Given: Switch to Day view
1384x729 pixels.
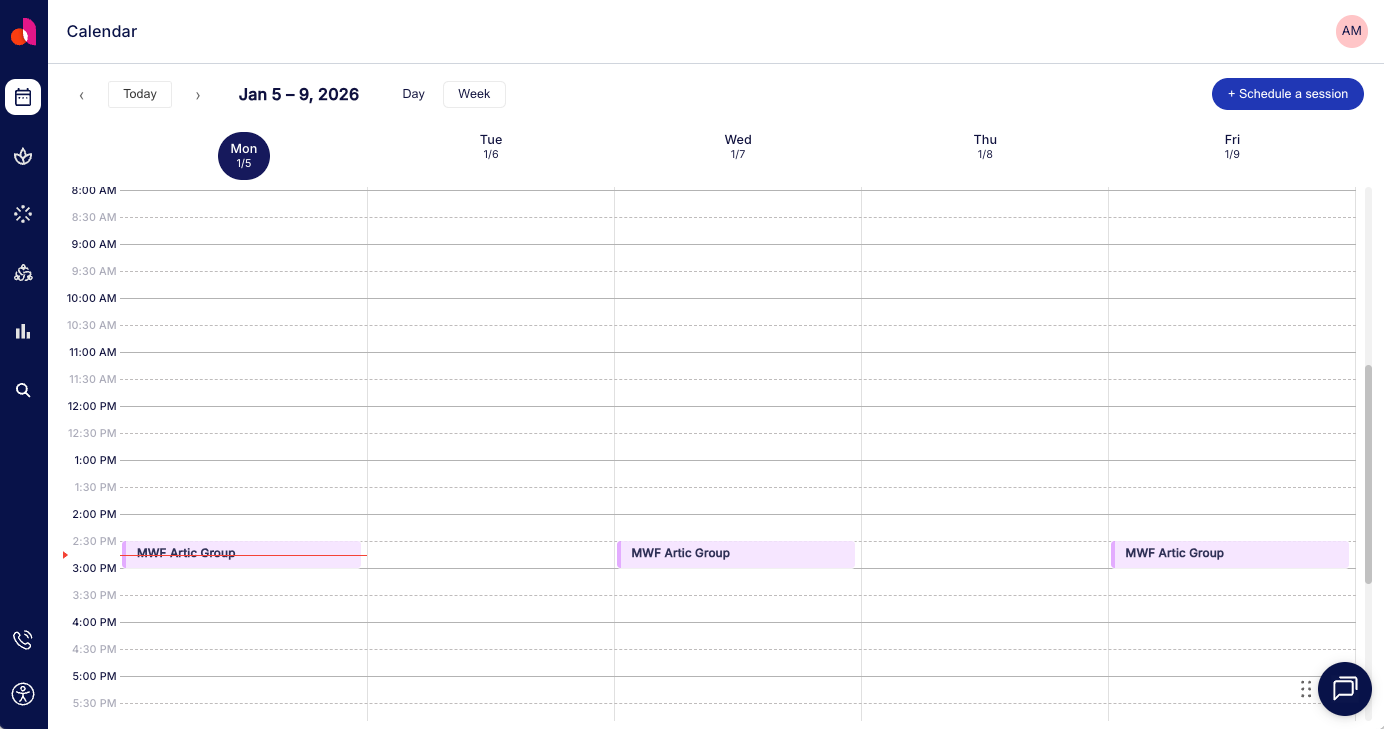Looking at the screenshot, I should point(413,94).
